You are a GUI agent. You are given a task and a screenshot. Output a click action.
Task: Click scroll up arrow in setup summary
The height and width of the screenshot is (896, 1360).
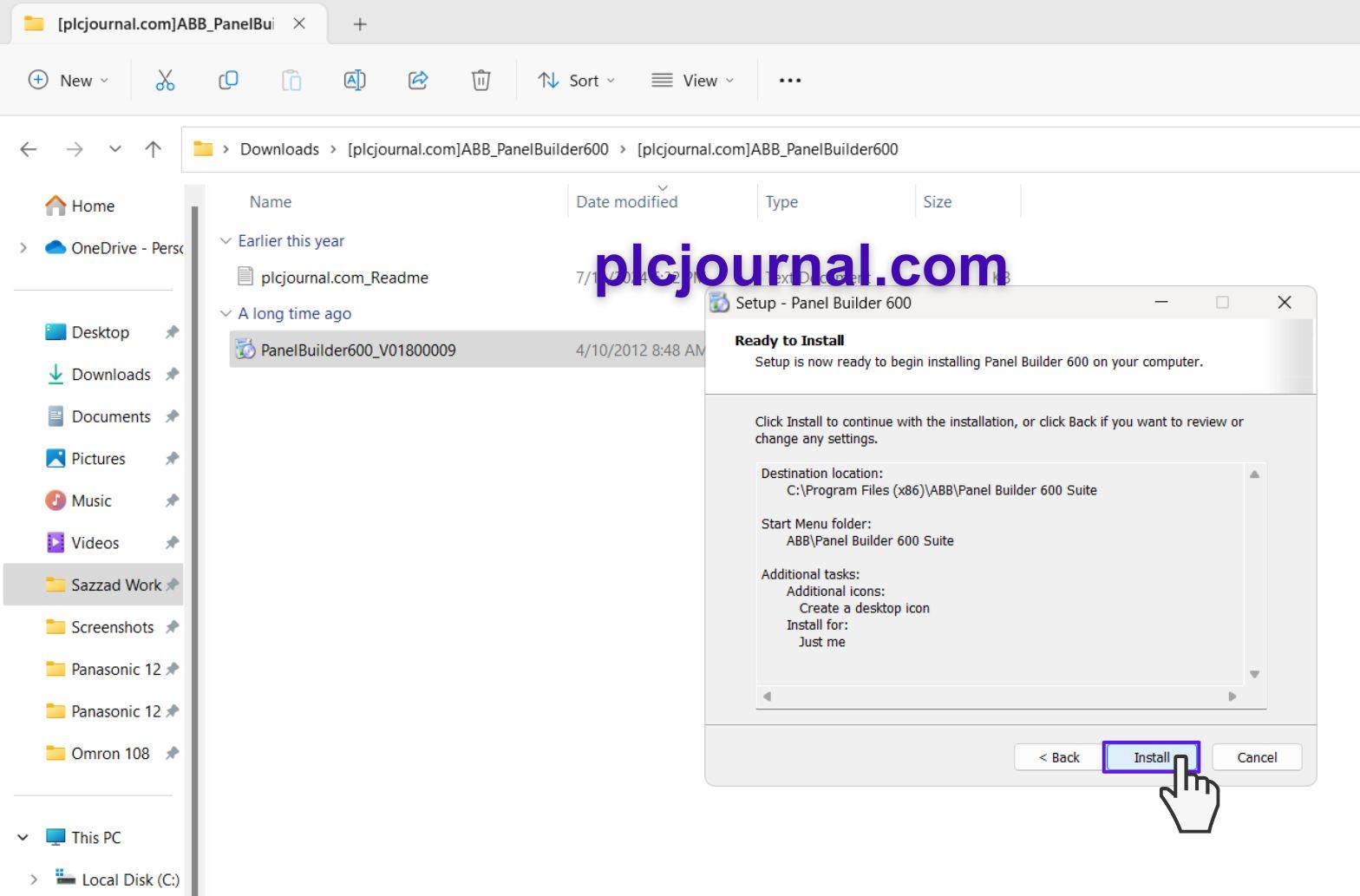pos(1254,474)
